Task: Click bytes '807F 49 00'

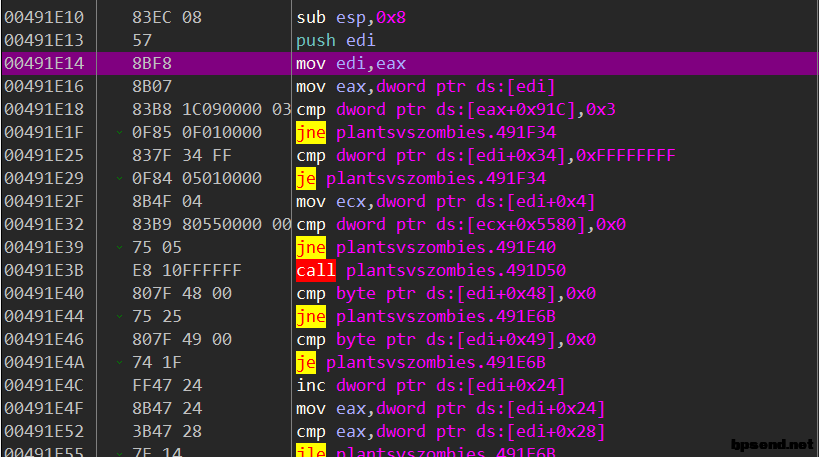Action: coord(182,339)
